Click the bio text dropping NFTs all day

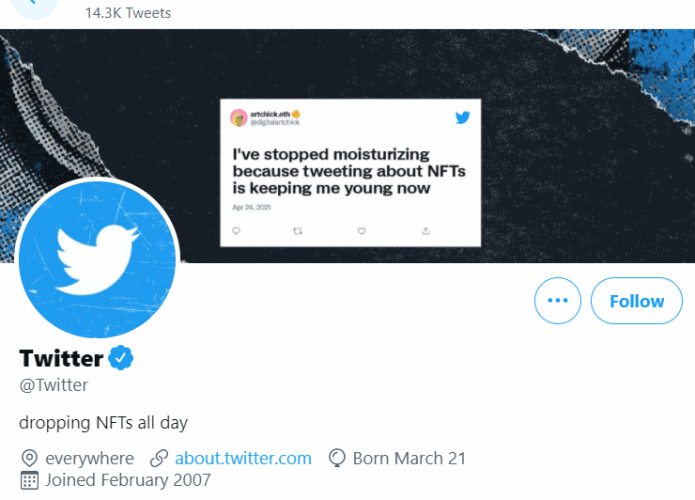click(103, 422)
